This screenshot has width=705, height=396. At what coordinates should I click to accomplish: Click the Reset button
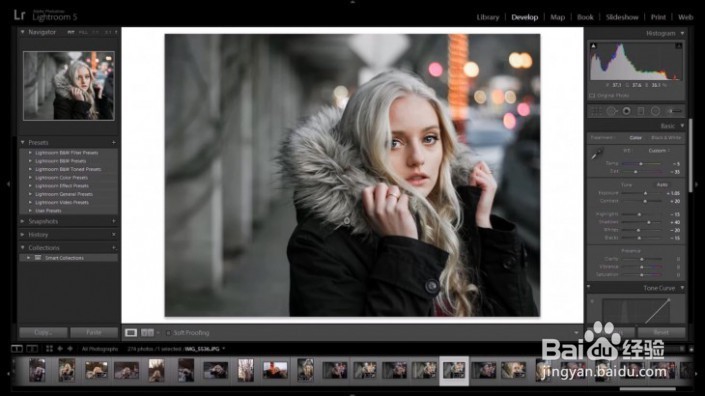[661, 332]
